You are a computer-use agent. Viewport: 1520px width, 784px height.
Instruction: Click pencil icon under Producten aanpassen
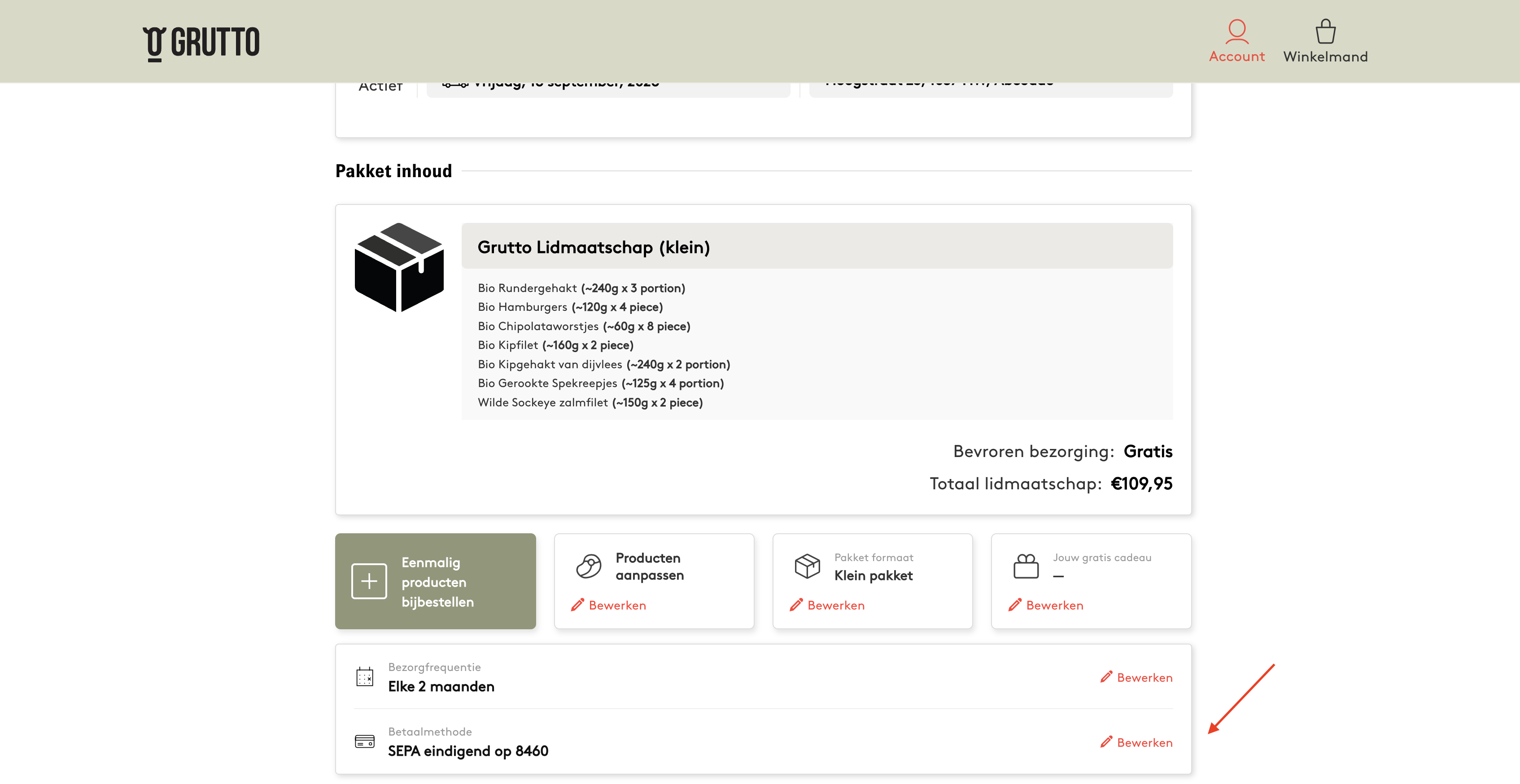click(577, 605)
